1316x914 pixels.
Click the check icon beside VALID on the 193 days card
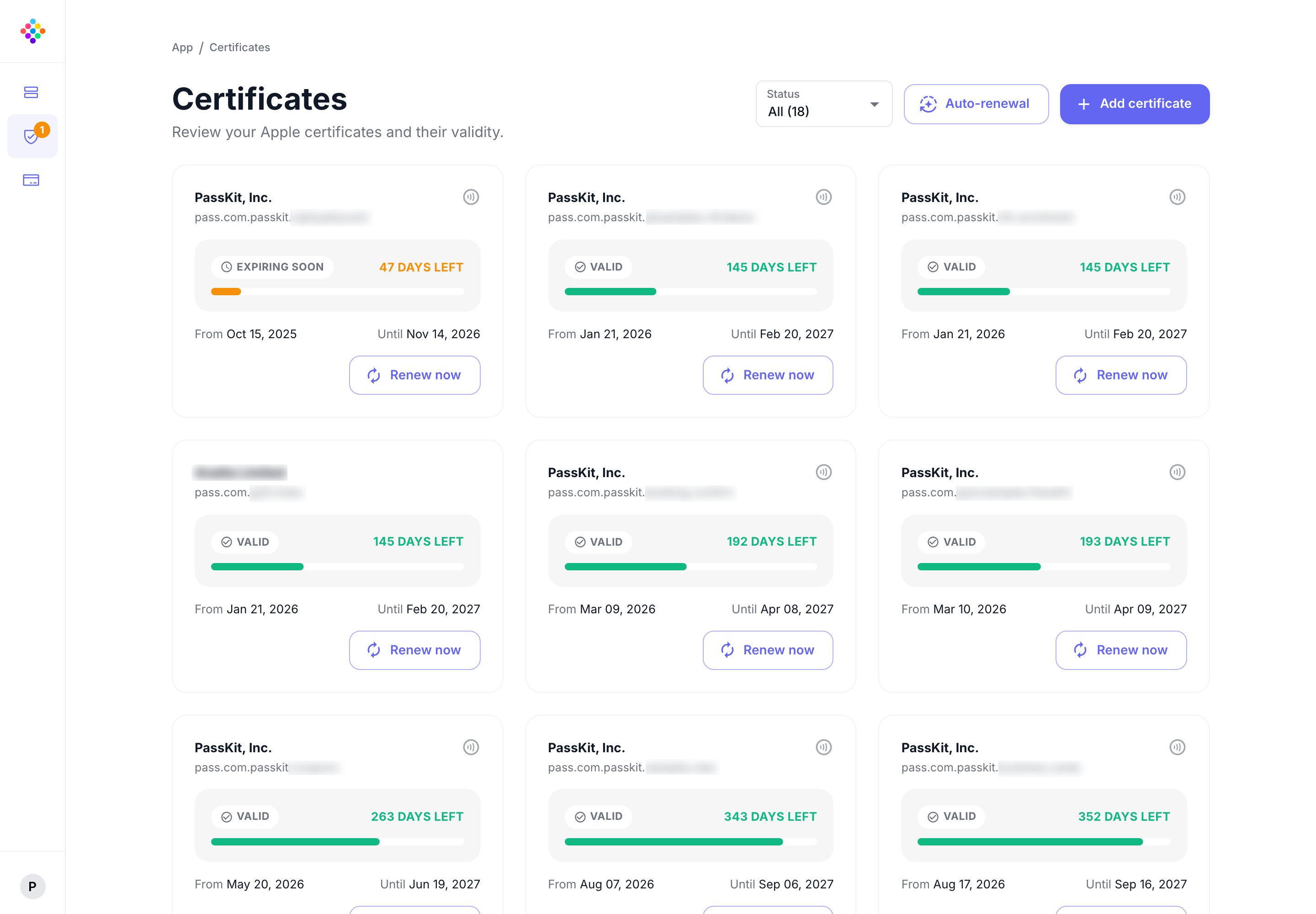coord(933,542)
